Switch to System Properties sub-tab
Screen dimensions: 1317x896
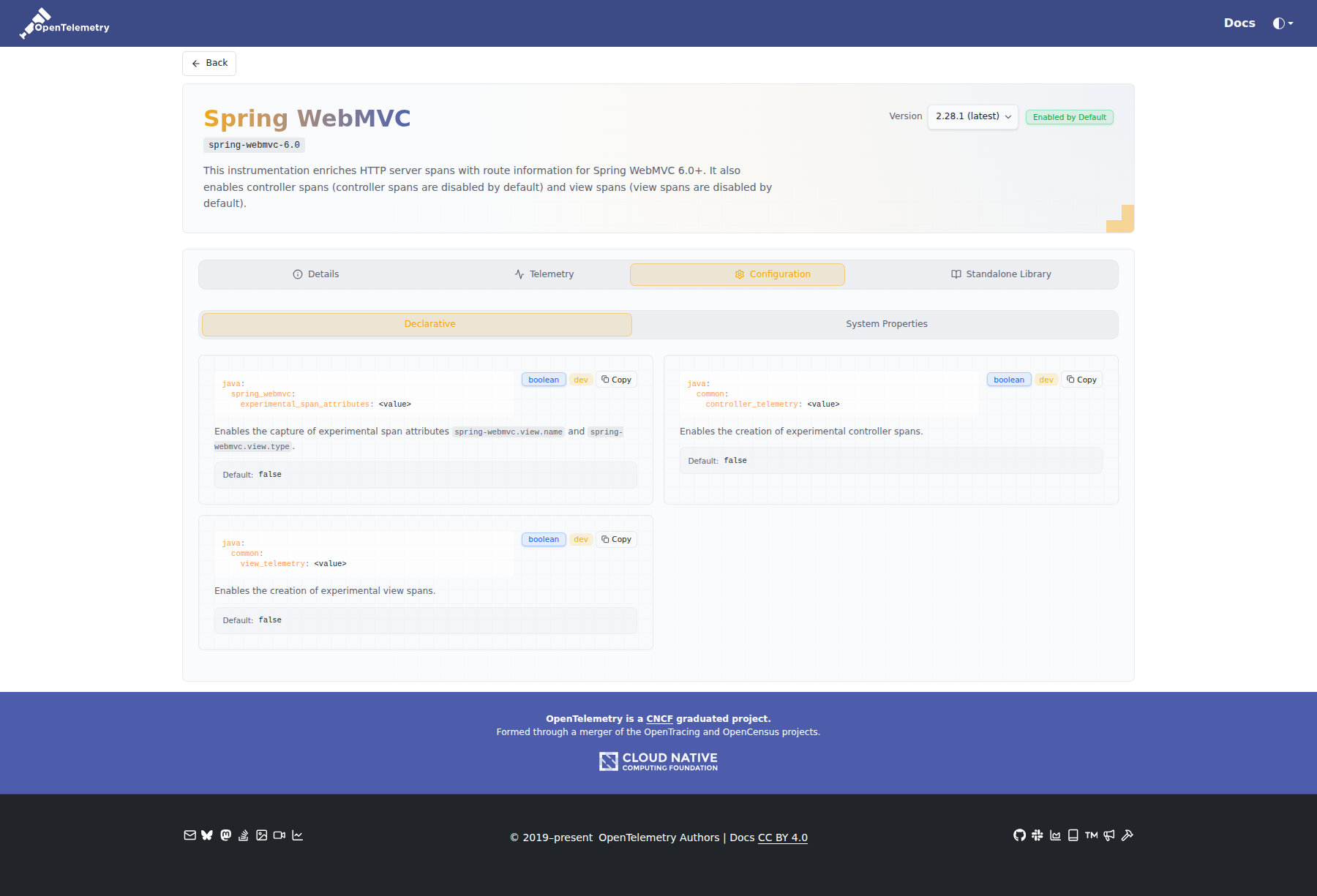point(887,324)
